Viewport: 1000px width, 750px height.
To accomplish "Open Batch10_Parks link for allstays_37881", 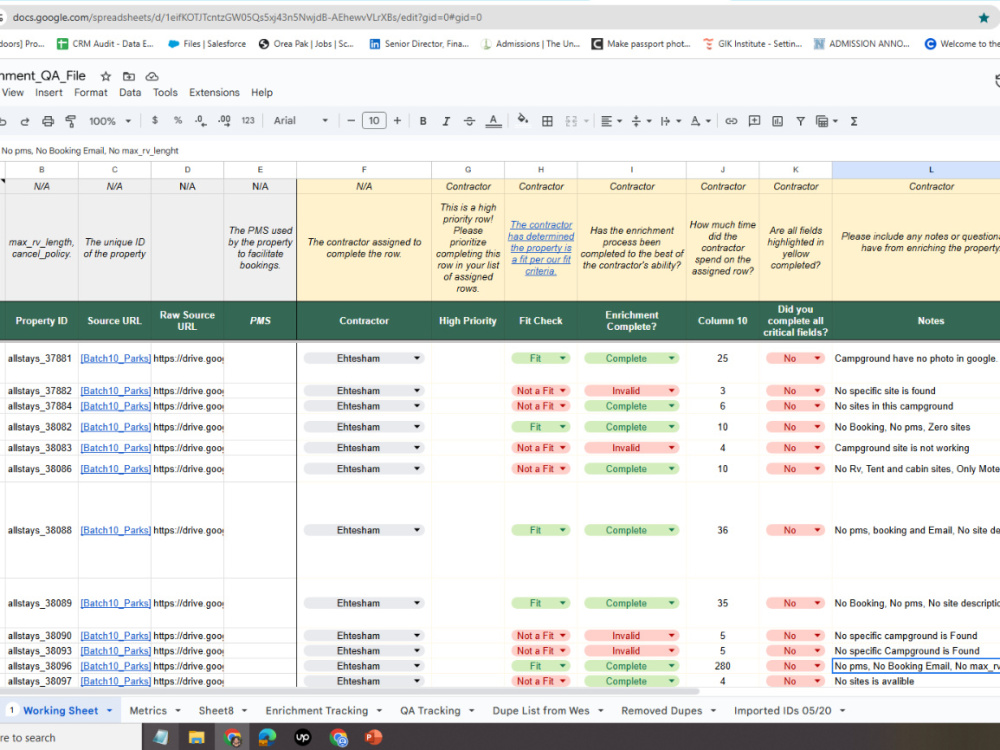I will click(x=115, y=358).
